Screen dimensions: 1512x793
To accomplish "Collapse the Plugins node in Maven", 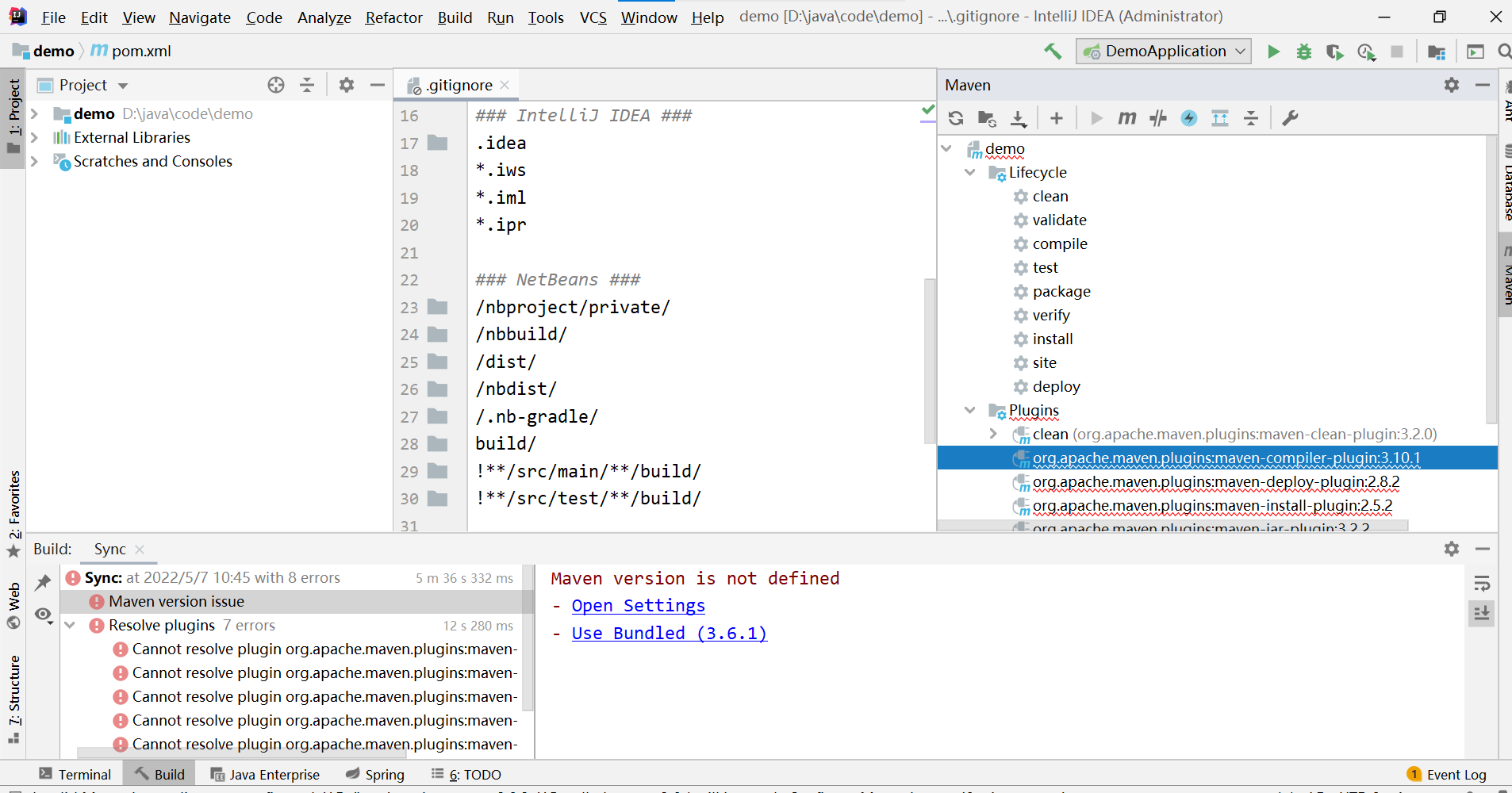I will click(970, 411).
